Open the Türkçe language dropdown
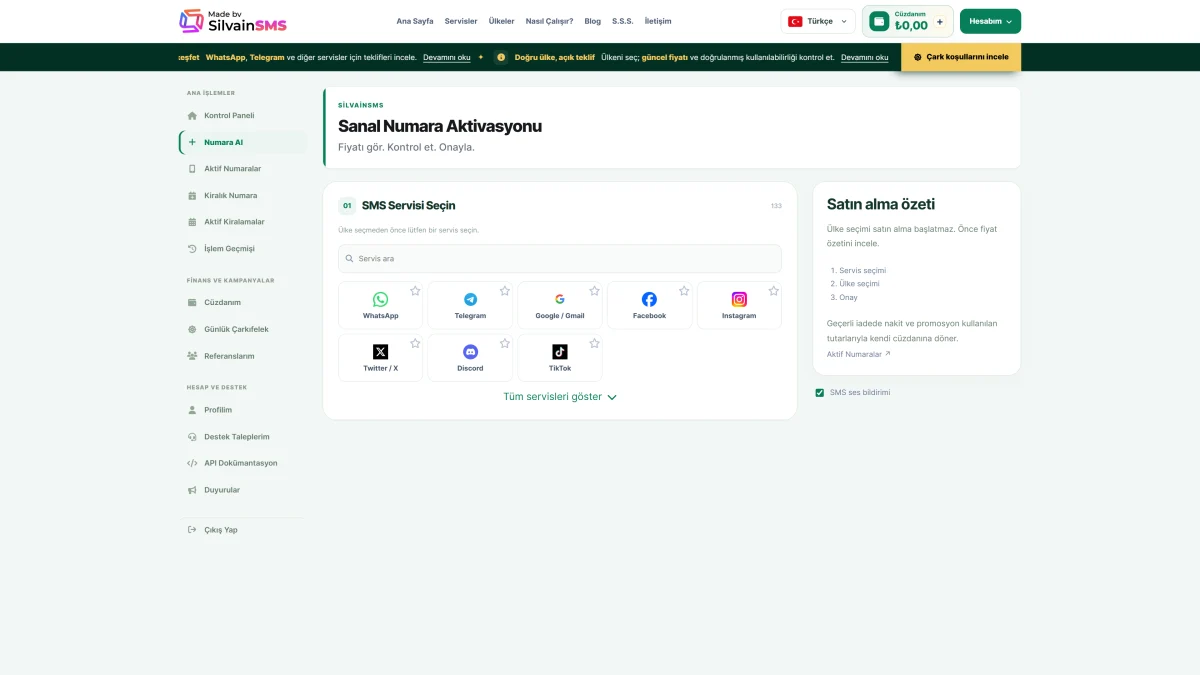The width and height of the screenshot is (1200, 675). 818,21
